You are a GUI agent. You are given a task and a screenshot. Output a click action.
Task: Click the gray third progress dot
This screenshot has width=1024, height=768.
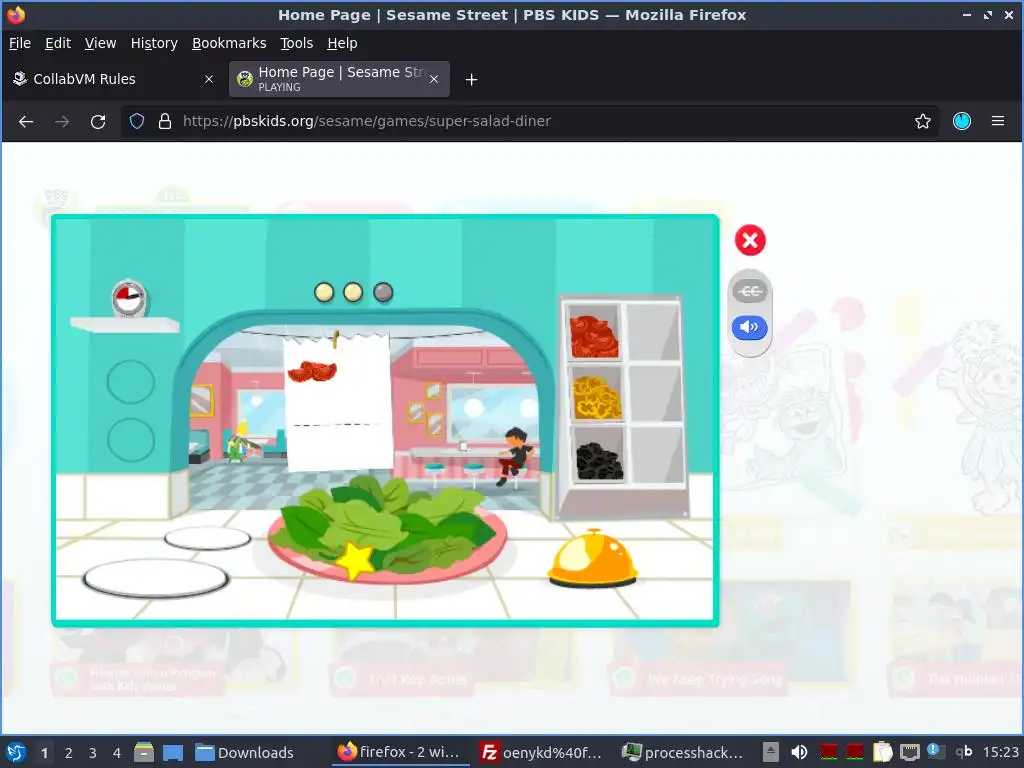(383, 292)
